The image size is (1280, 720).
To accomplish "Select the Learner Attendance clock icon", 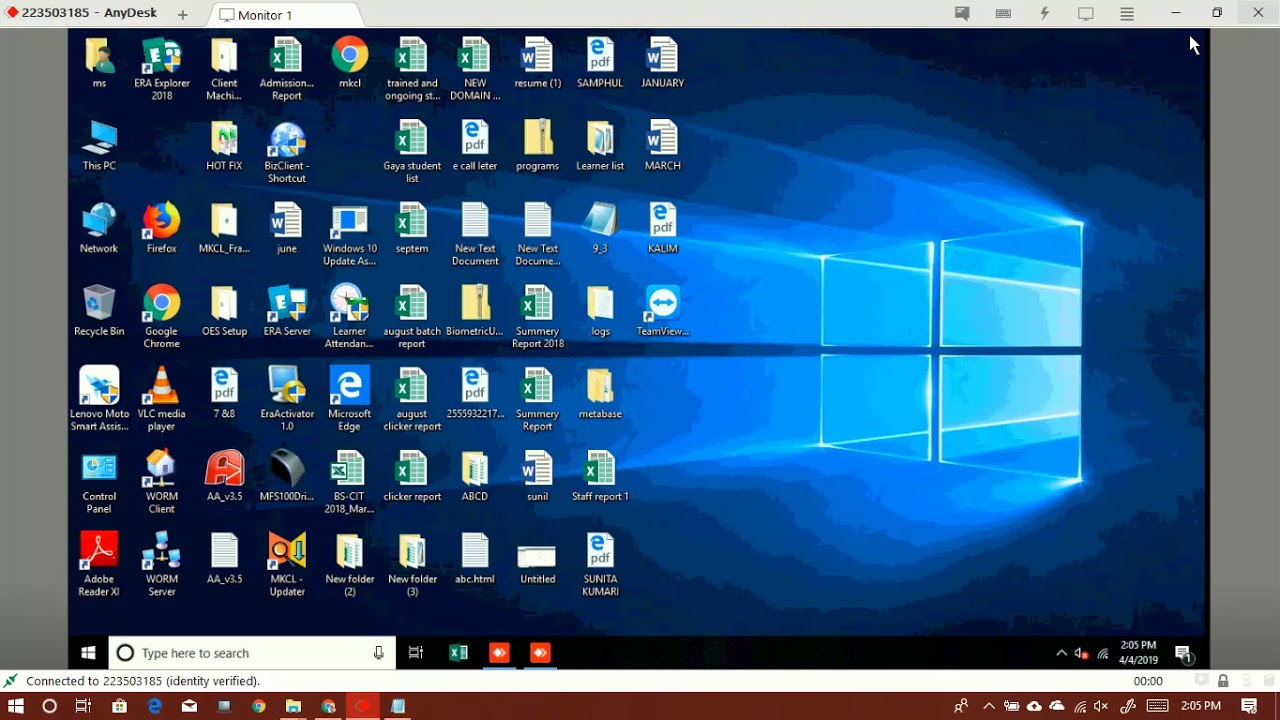I will coord(349,317).
